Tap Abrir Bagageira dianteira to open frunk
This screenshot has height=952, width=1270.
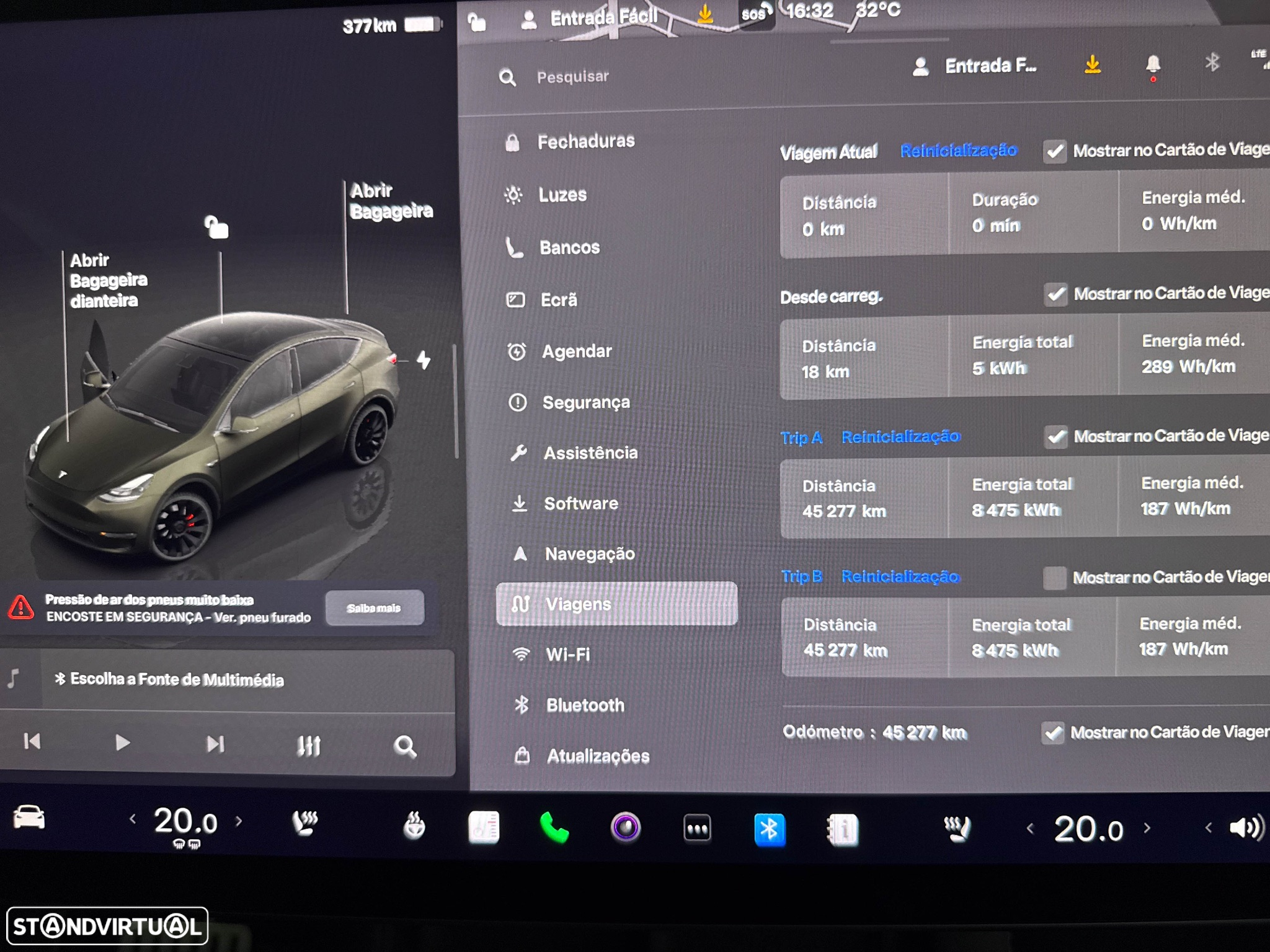click(109, 280)
